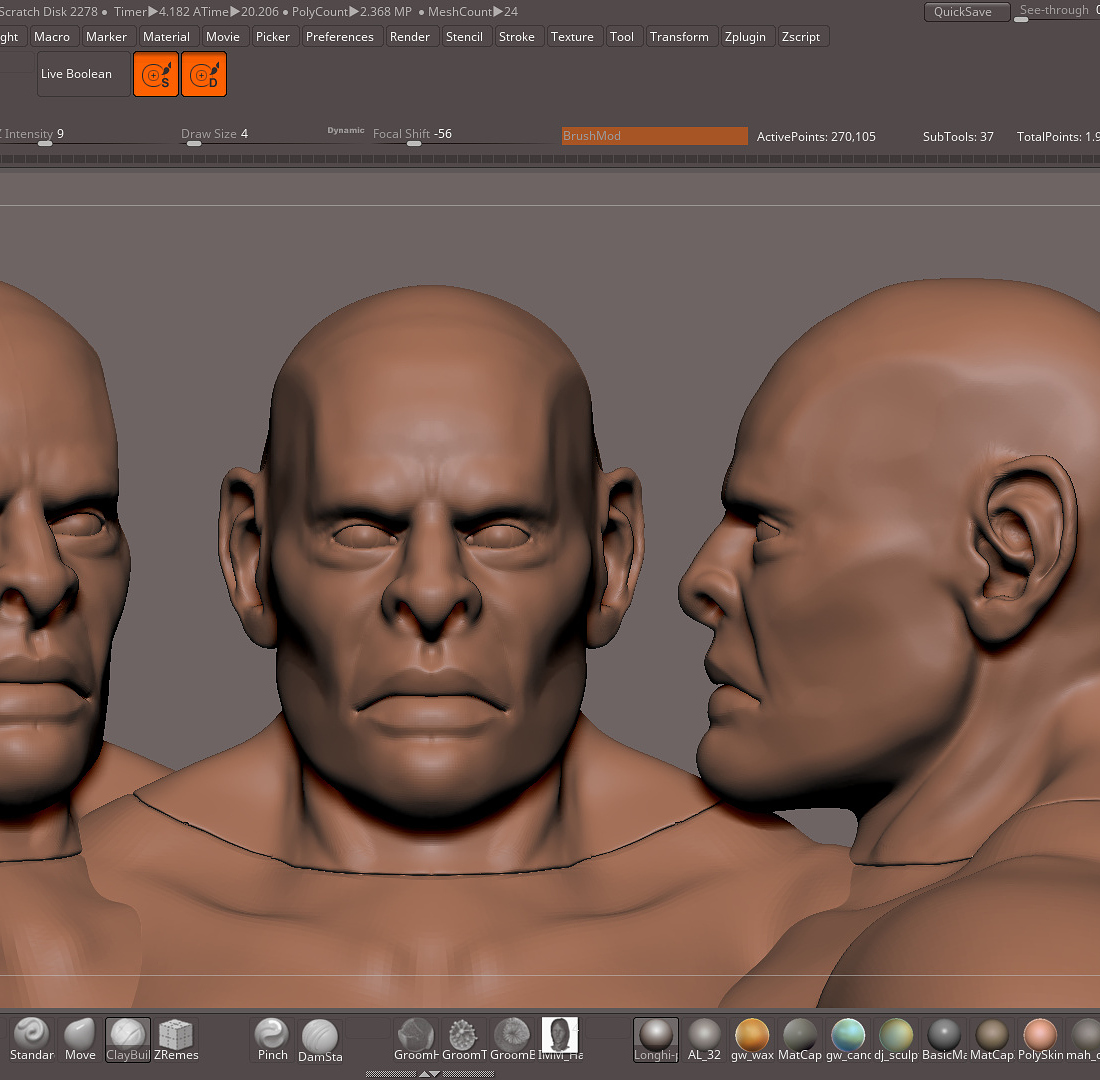This screenshot has height=1080, width=1100.
Task: Click the Scratch Disk 2278 status text
Action: [49, 12]
